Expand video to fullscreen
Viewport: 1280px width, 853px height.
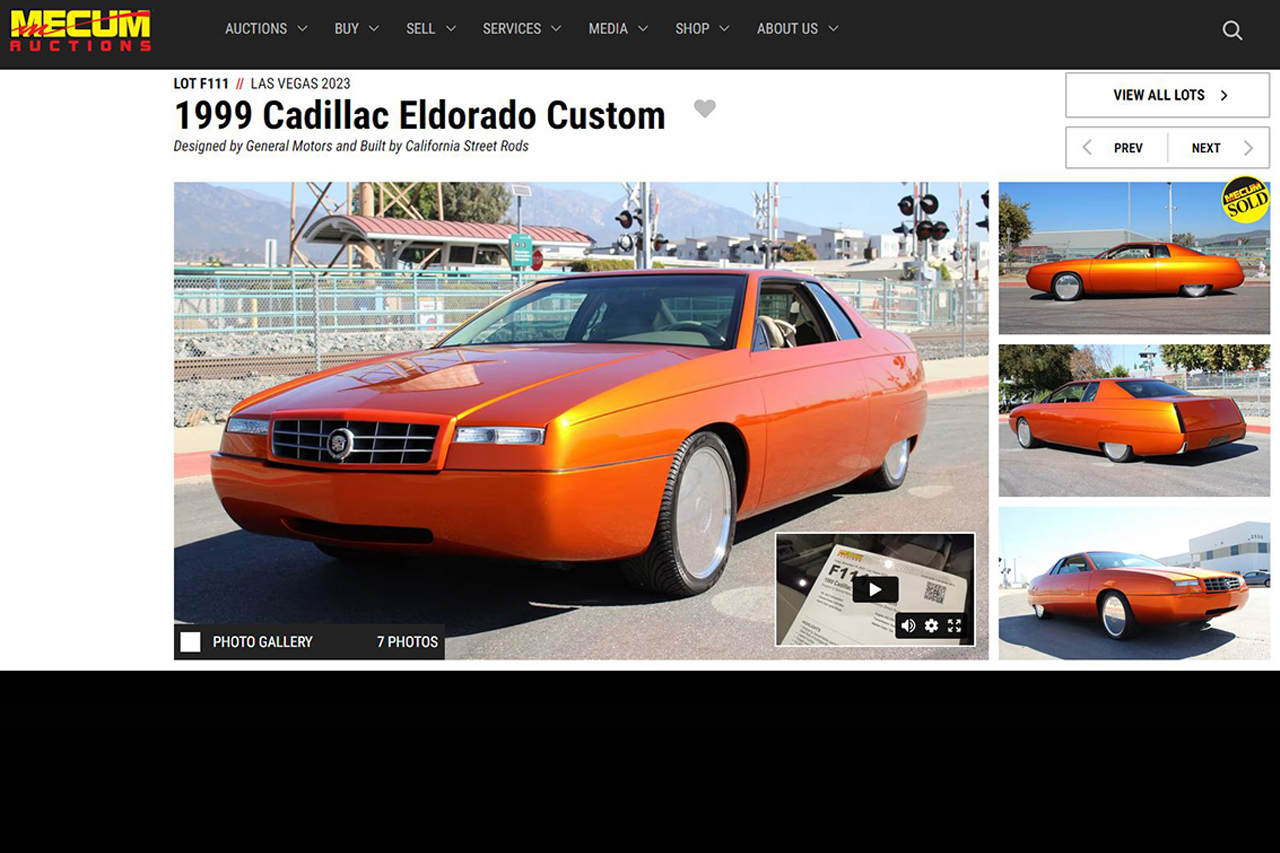point(955,626)
